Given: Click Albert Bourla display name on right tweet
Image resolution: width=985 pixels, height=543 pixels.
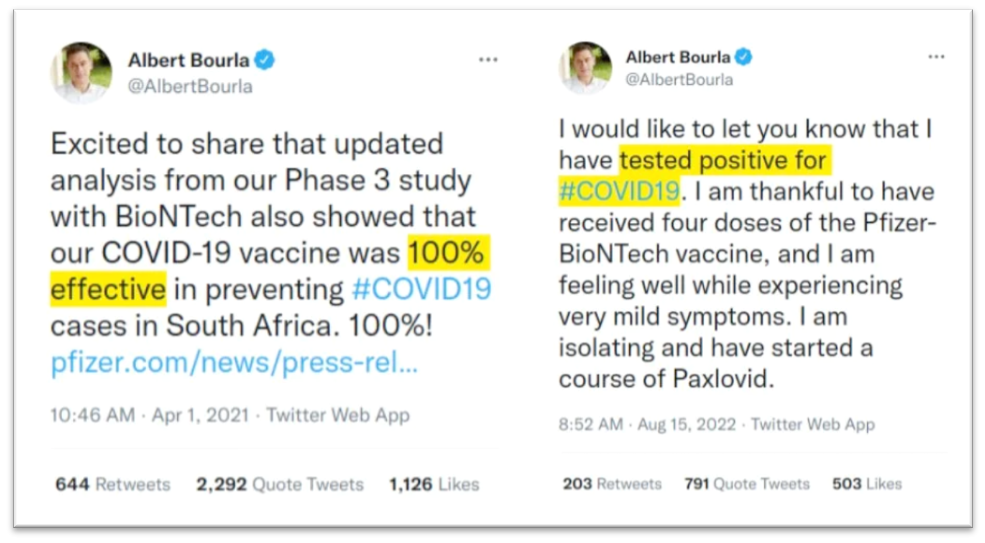Looking at the screenshot, I should point(679,56).
